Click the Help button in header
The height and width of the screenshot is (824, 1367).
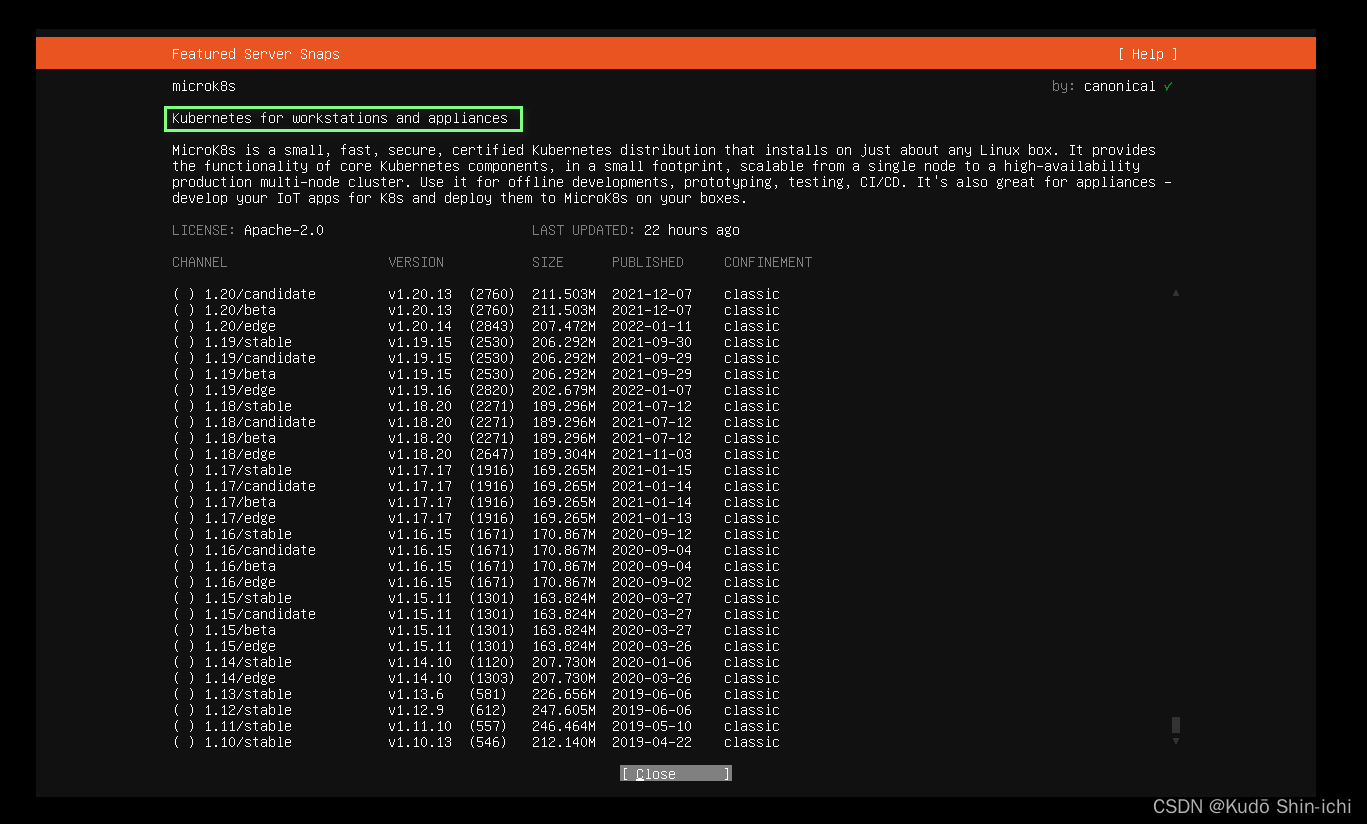pos(1148,54)
